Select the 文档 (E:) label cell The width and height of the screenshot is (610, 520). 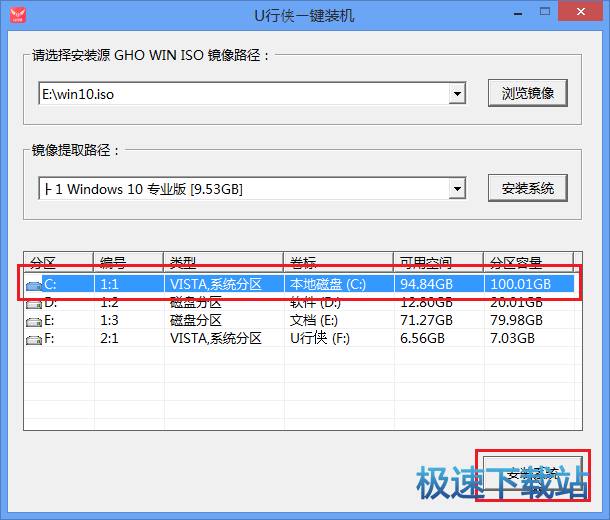(339, 320)
